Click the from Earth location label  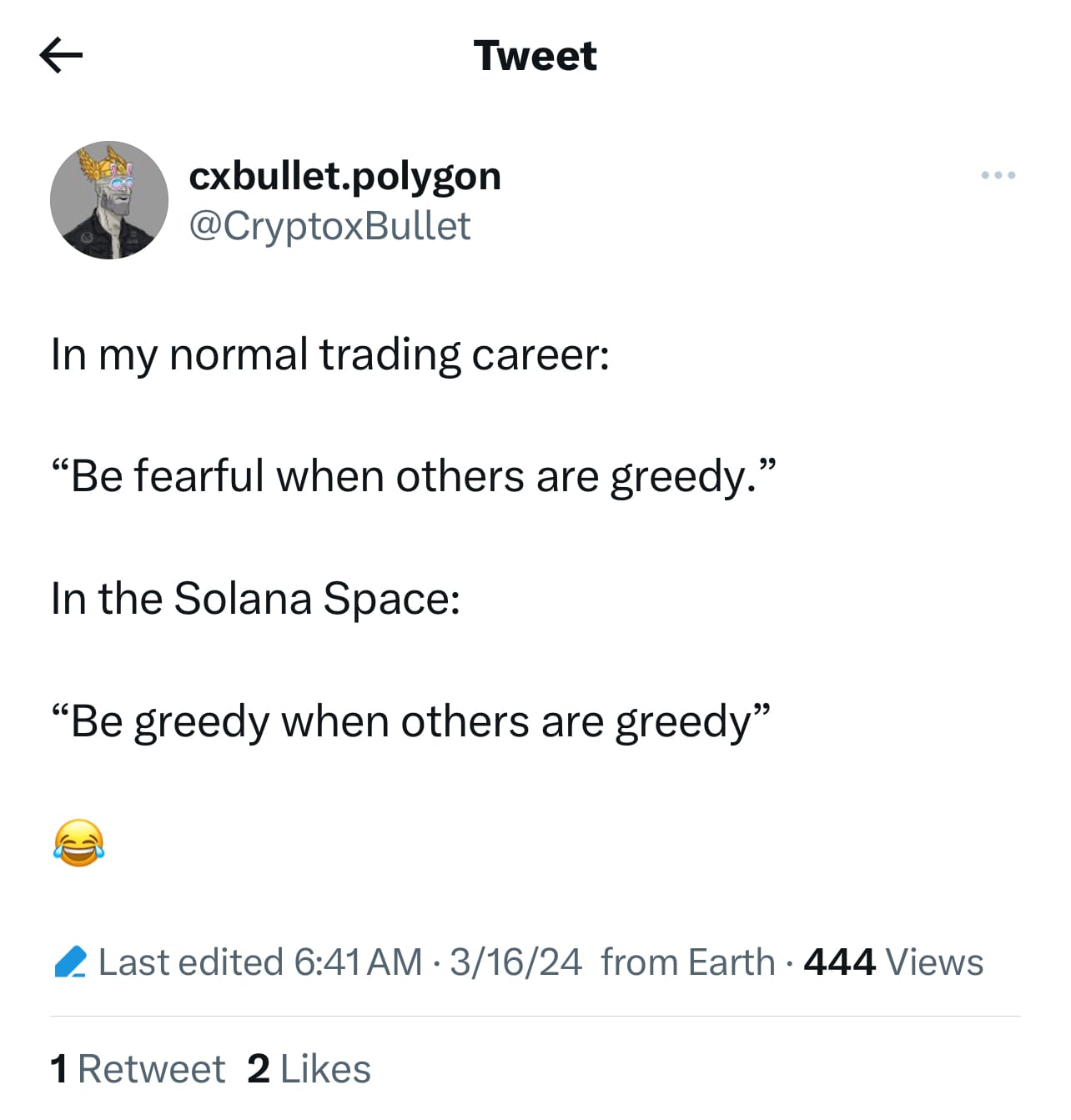687,962
